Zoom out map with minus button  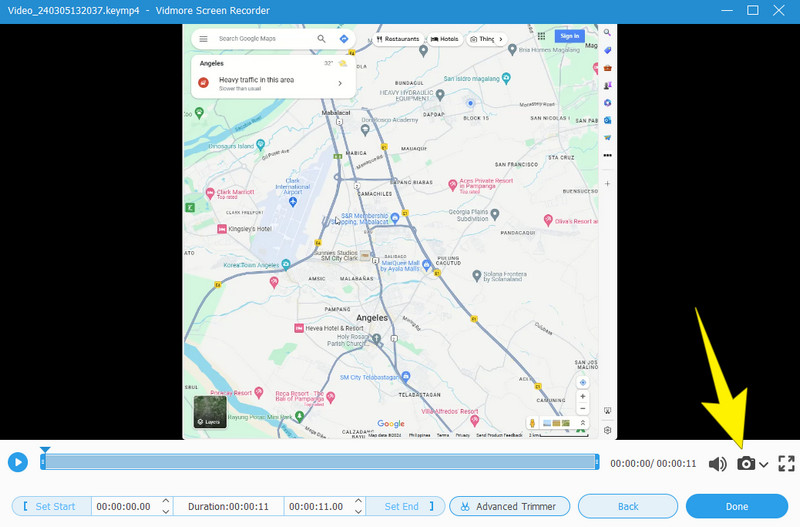pyautogui.click(x=583, y=409)
